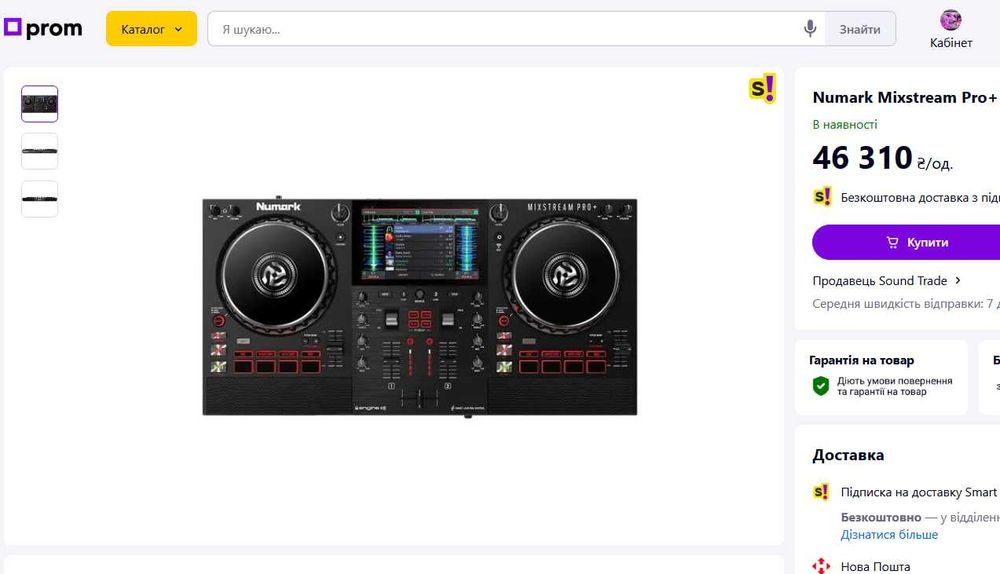
Task: Click green shield guarantee icon
Action: [821, 386]
